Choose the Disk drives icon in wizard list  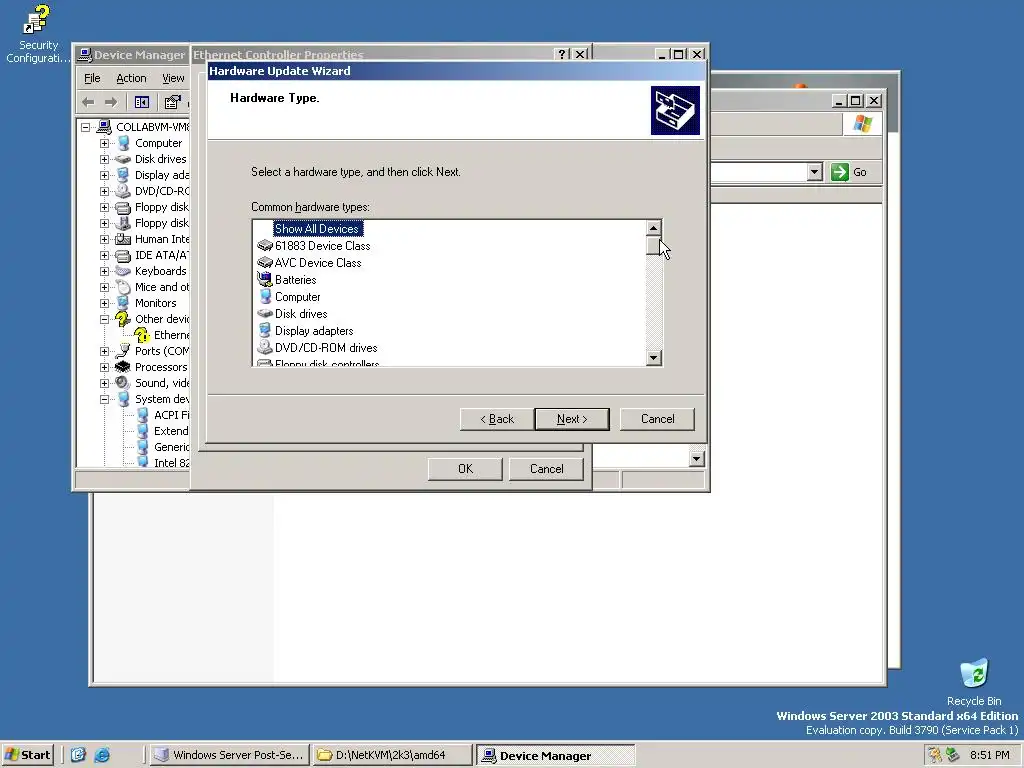click(x=264, y=313)
